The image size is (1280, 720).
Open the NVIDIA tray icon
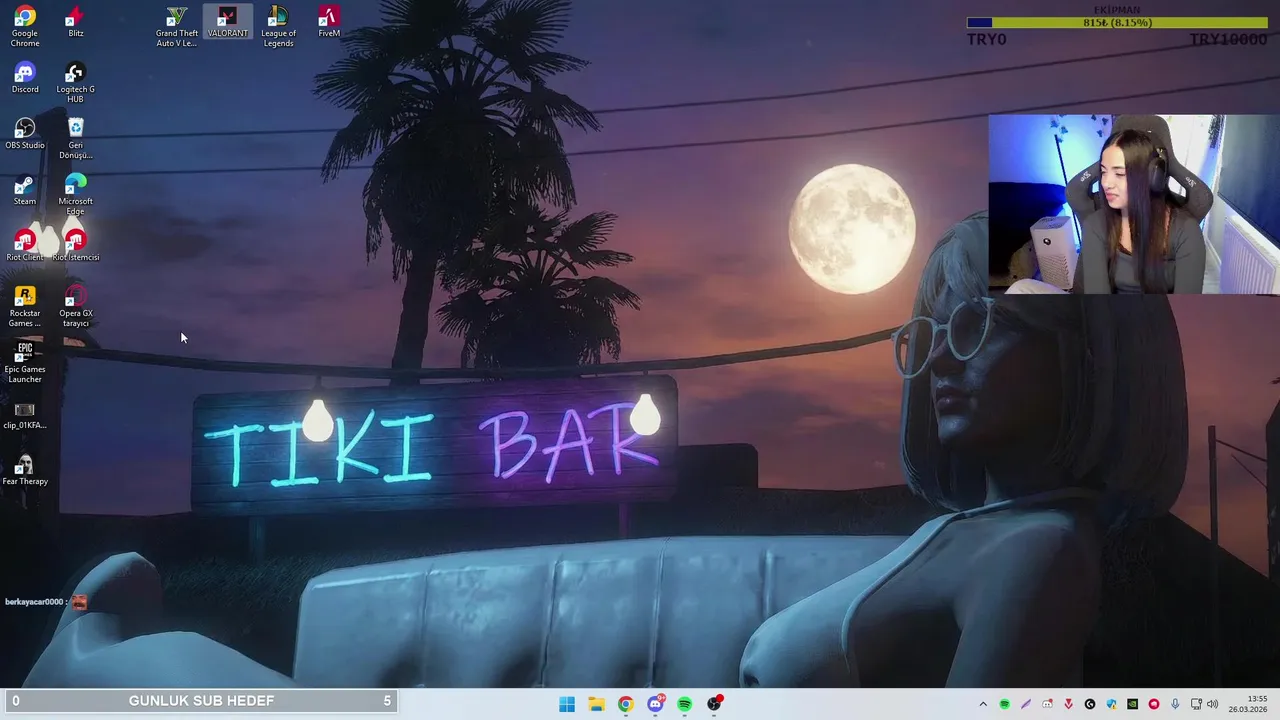tap(1132, 704)
